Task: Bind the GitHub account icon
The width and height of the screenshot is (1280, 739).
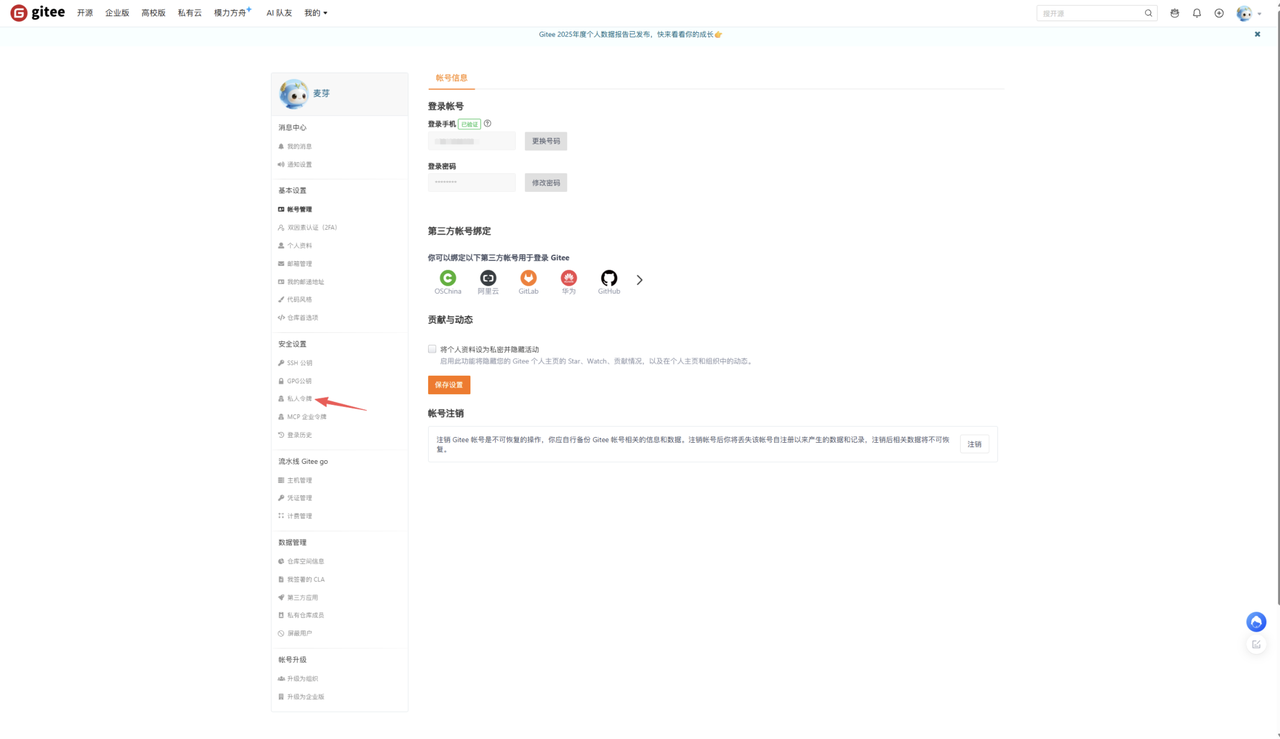Action: tap(609, 278)
